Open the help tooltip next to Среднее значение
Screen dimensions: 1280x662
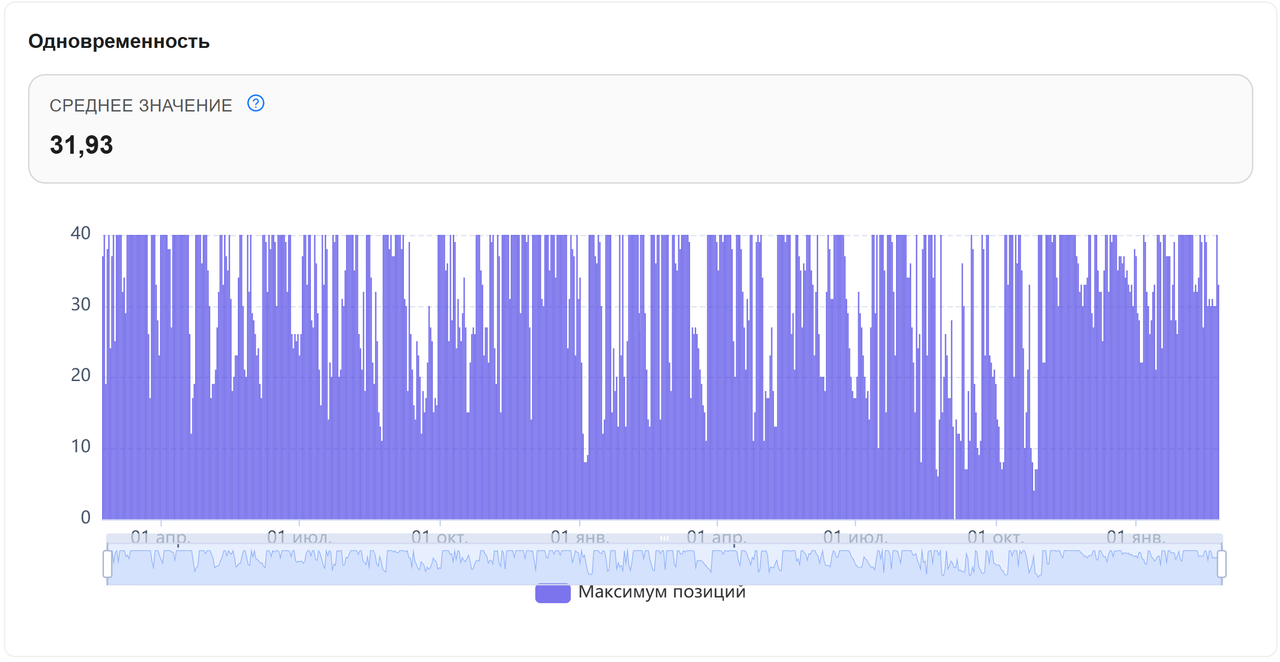256,103
